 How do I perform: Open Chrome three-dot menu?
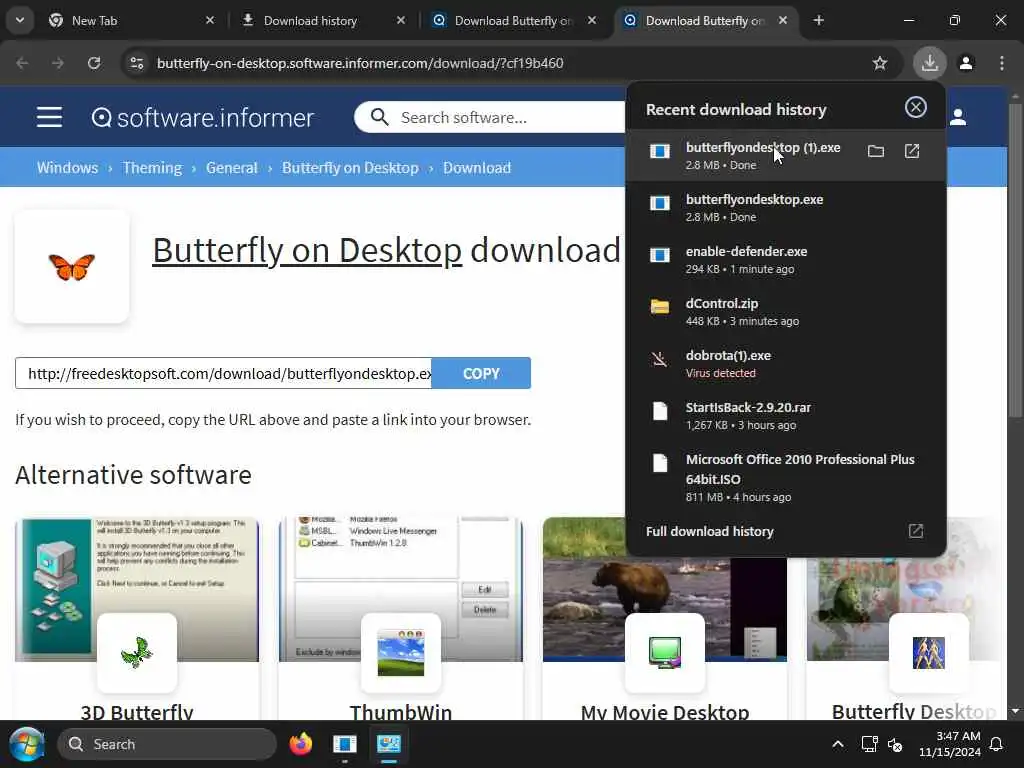[1001, 63]
